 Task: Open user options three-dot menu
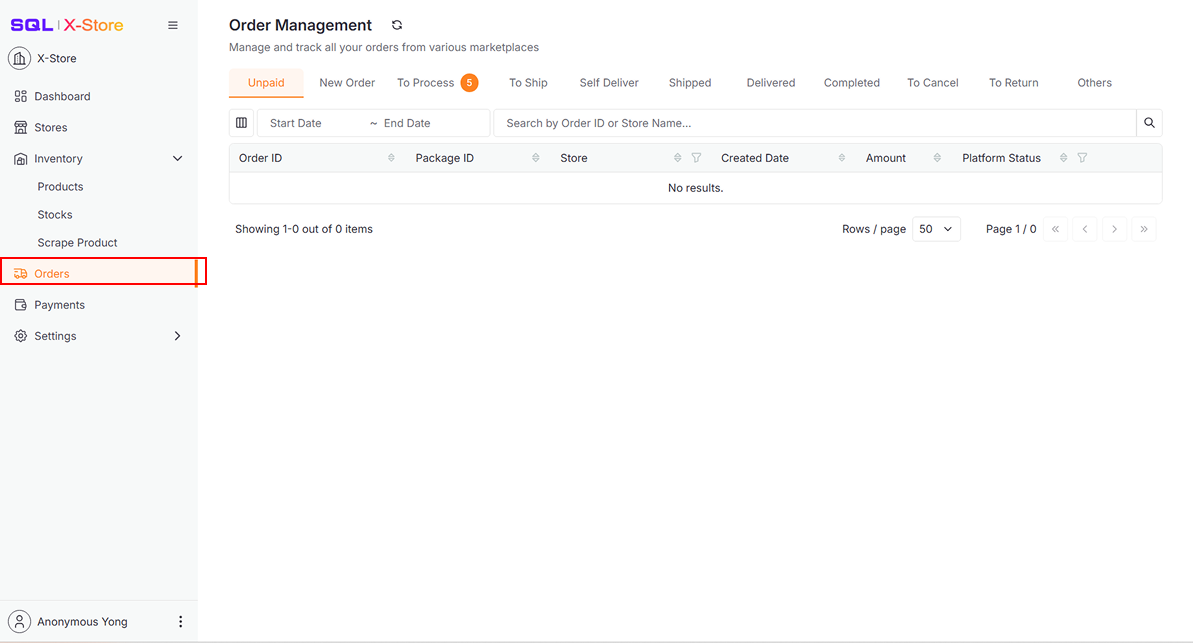180,621
